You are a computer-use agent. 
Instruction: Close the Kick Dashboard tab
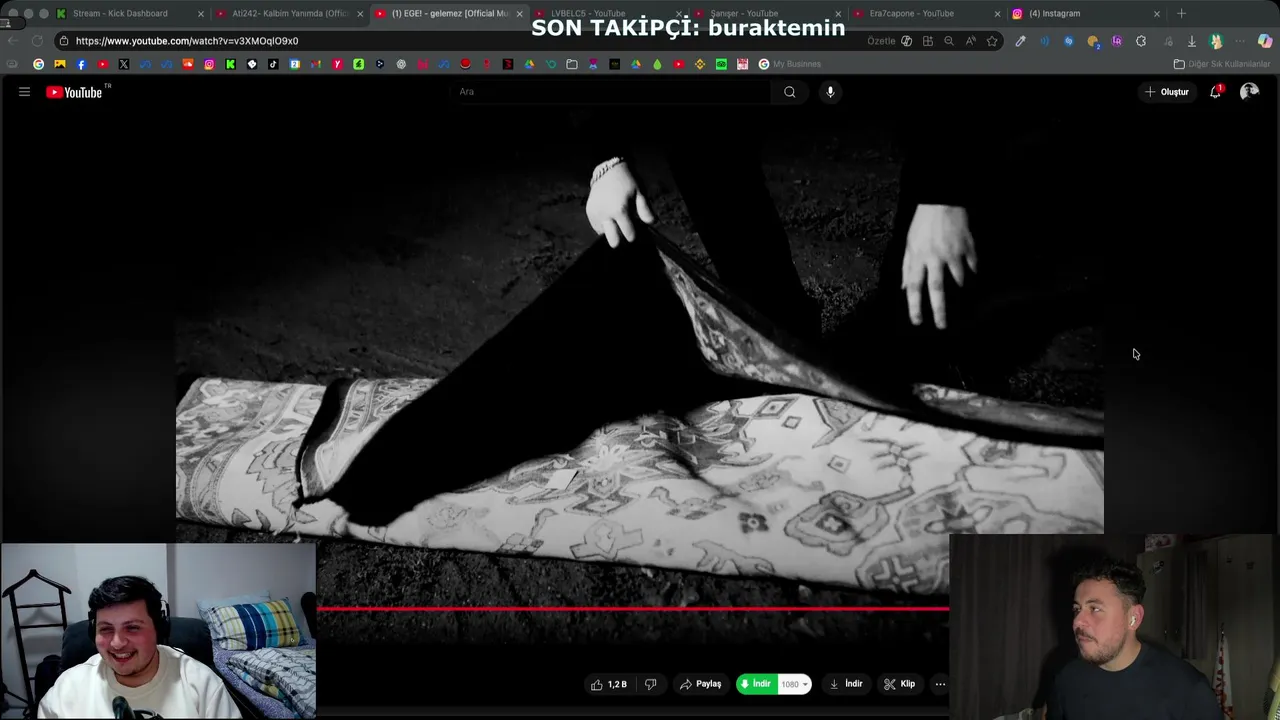pyautogui.click(x=201, y=13)
